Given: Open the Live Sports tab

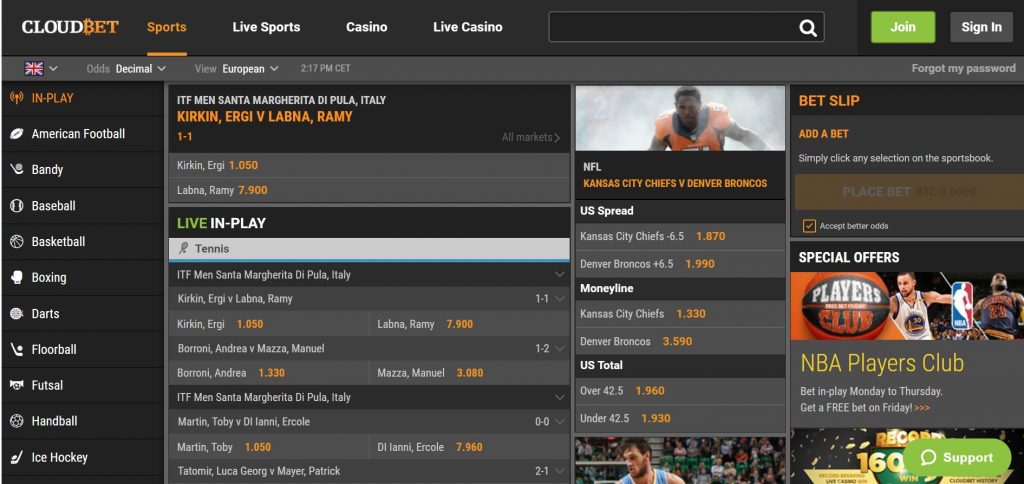Looking at the screenshot, I should 266,27.
